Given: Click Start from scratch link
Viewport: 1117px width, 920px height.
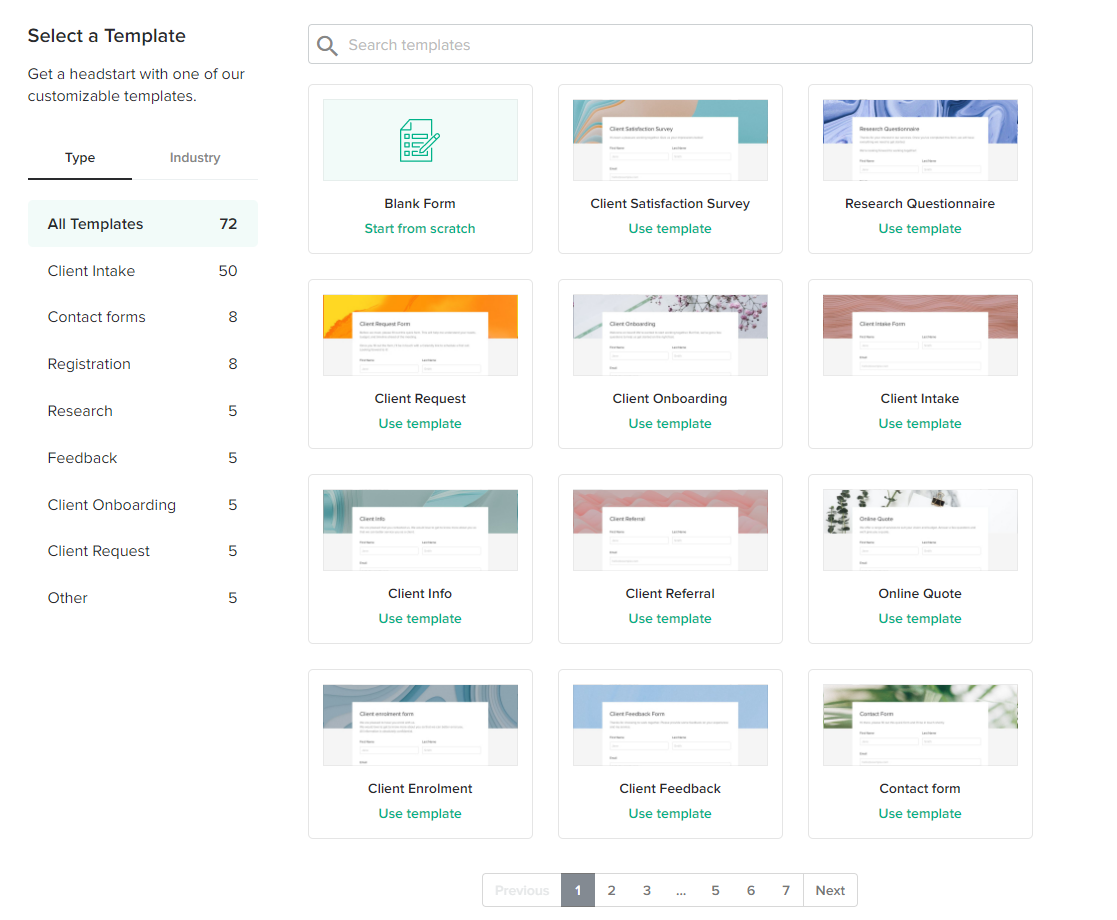Looking at the screenshot, I should tap(420, 229).
